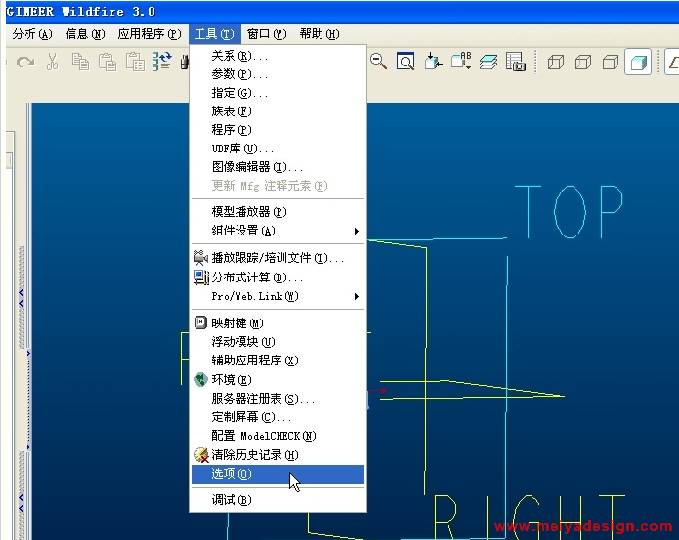Screen dimensions: 679x540
Task: Click the icon beside 映射键
Action: (x=200, y=323)
